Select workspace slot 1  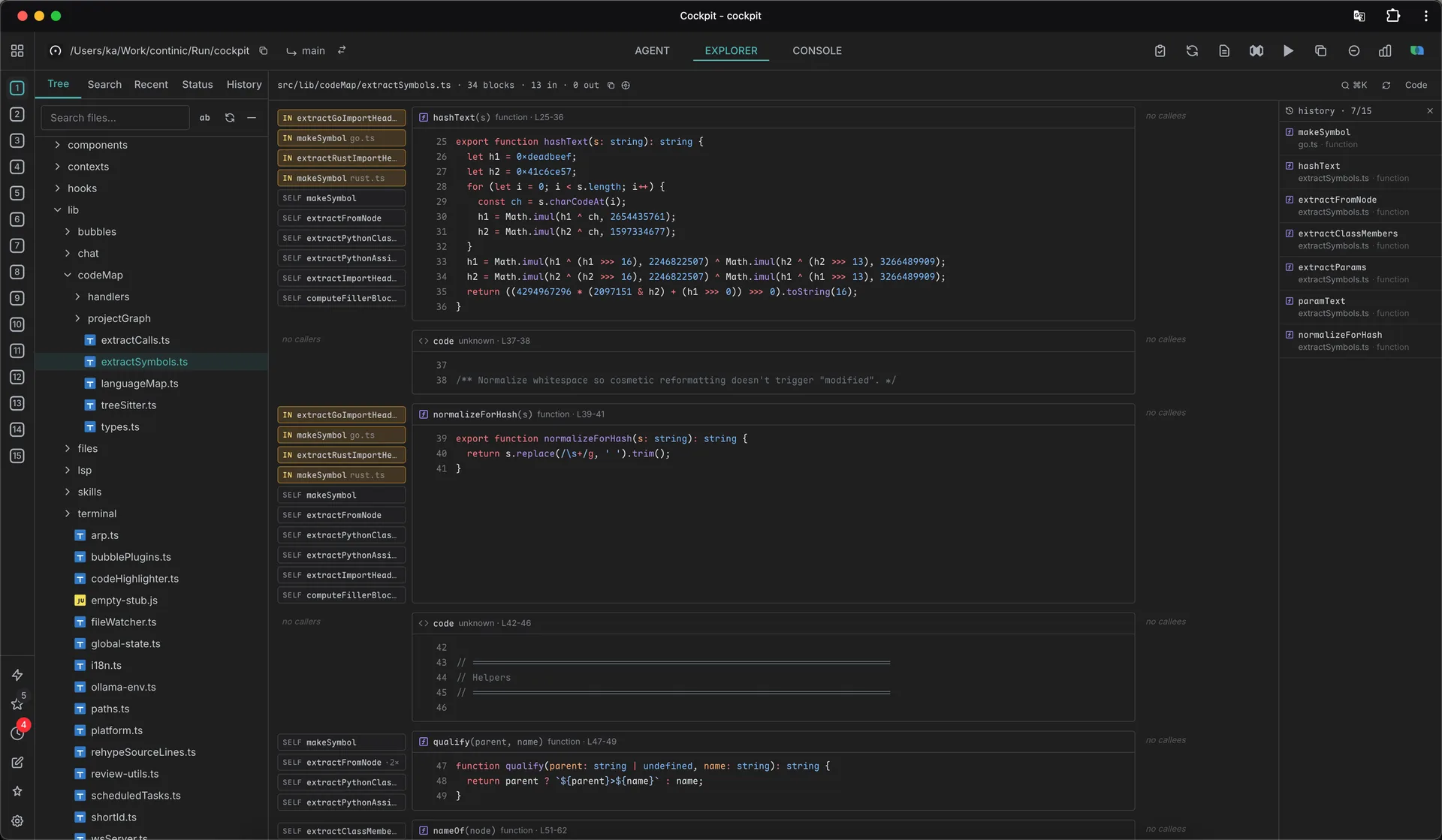17,88
